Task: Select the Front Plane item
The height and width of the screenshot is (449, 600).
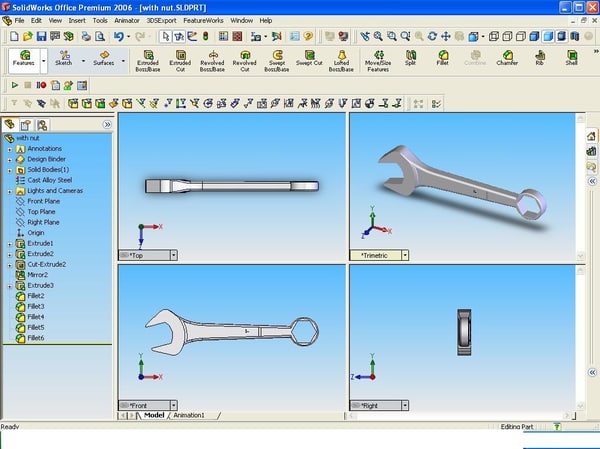Action: click(38, 201)
